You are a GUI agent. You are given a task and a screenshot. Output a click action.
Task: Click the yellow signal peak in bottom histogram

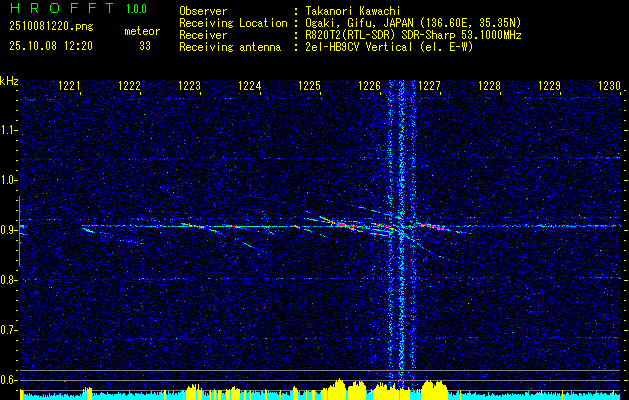tap(339, 387)
